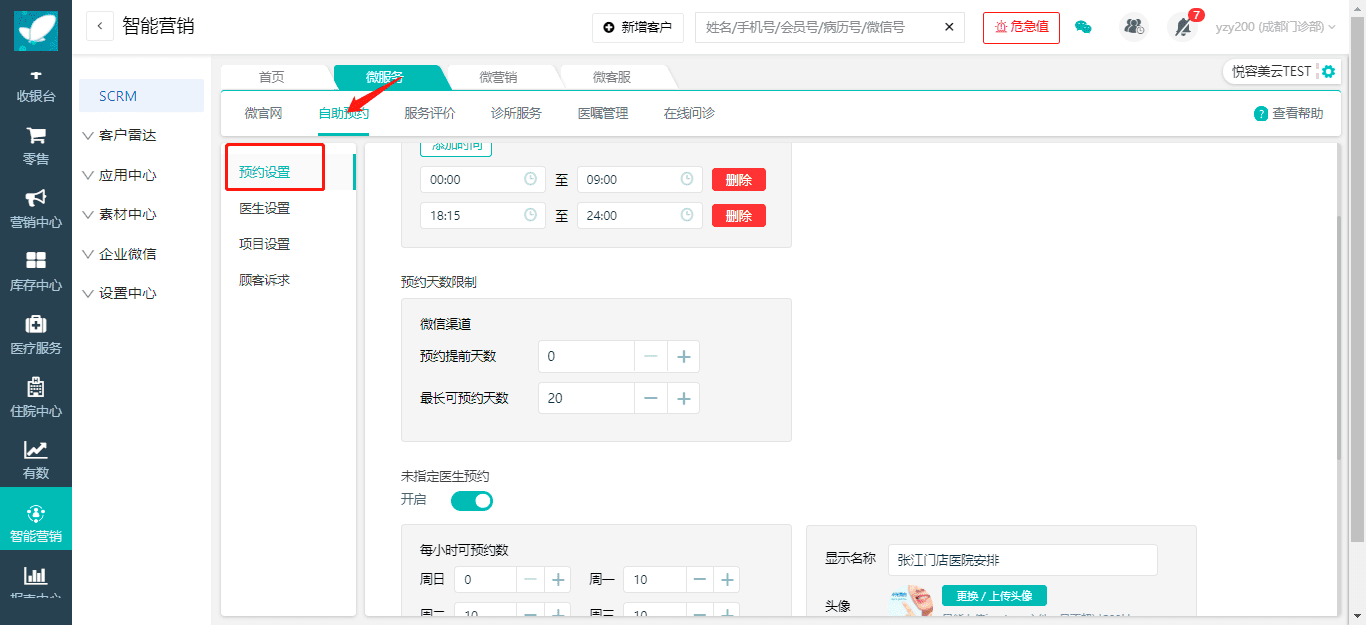Switch to 微营销 tab
Viewport: 1366px width, 625px height.
click(498, 77)
